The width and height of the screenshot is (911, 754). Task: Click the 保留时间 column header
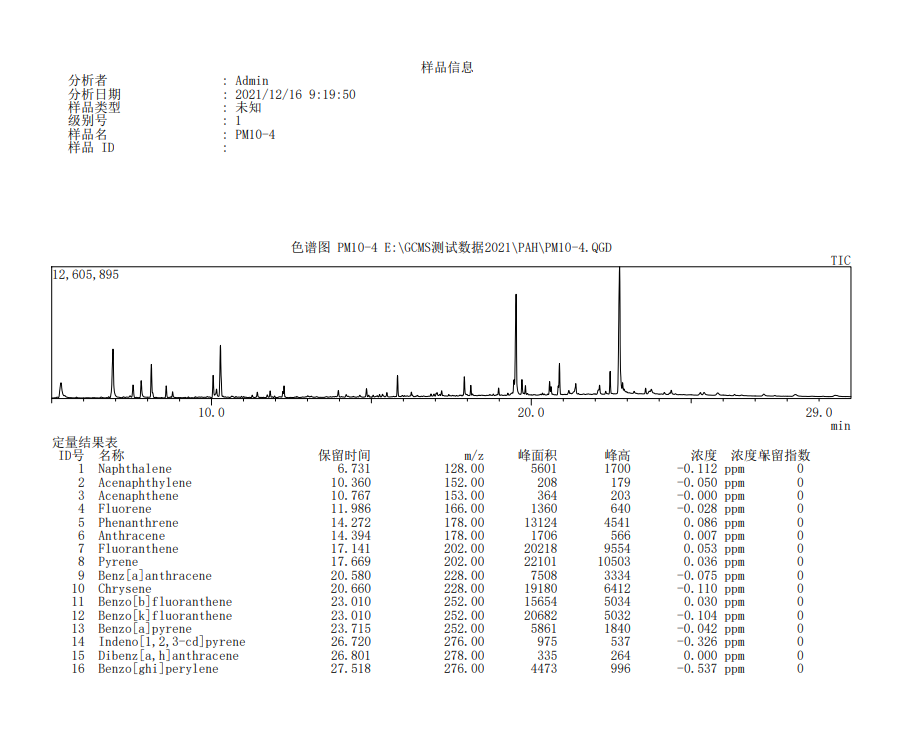click(344, 456)
